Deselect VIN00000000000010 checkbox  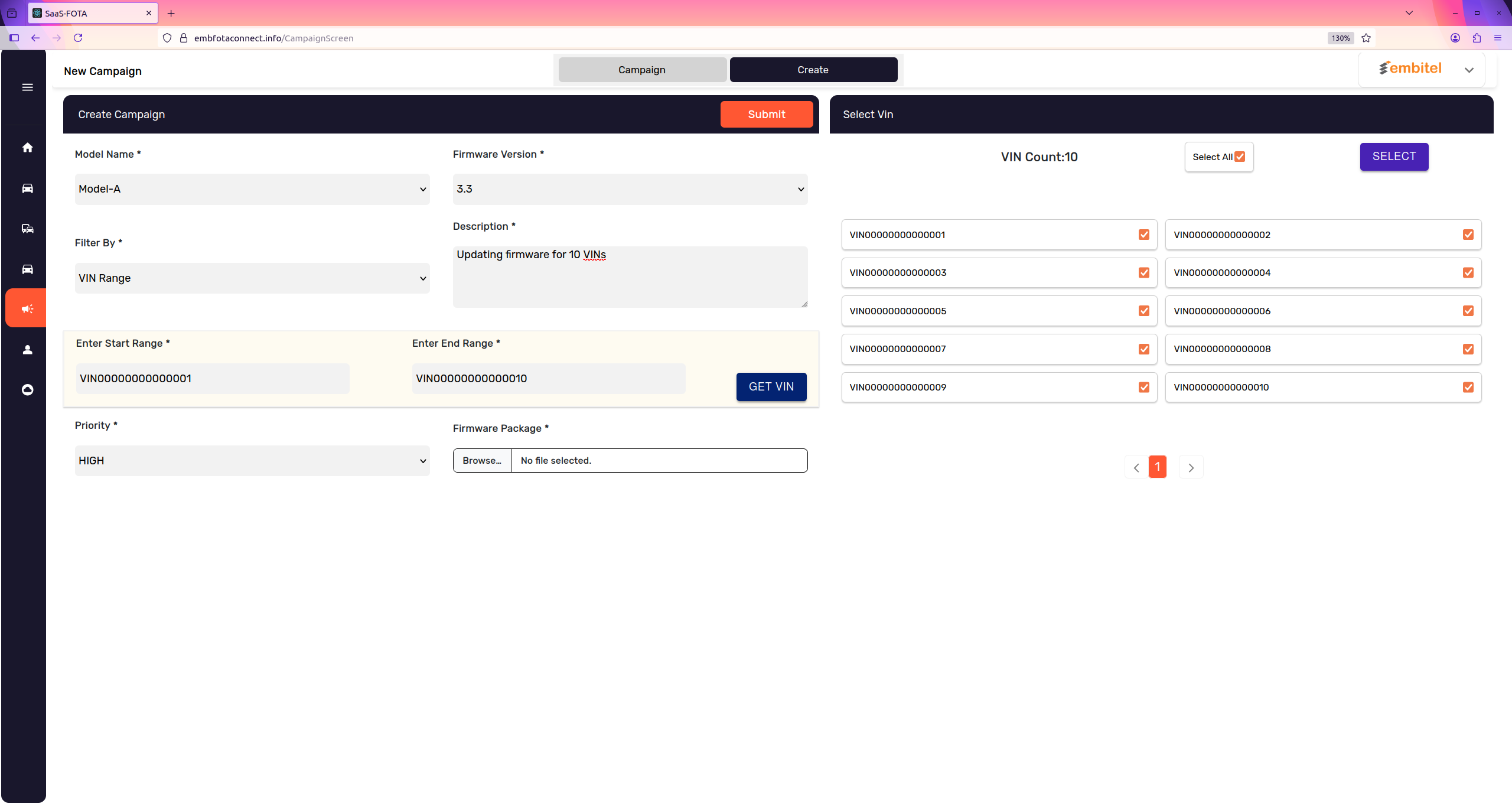tap(1468, 387)
